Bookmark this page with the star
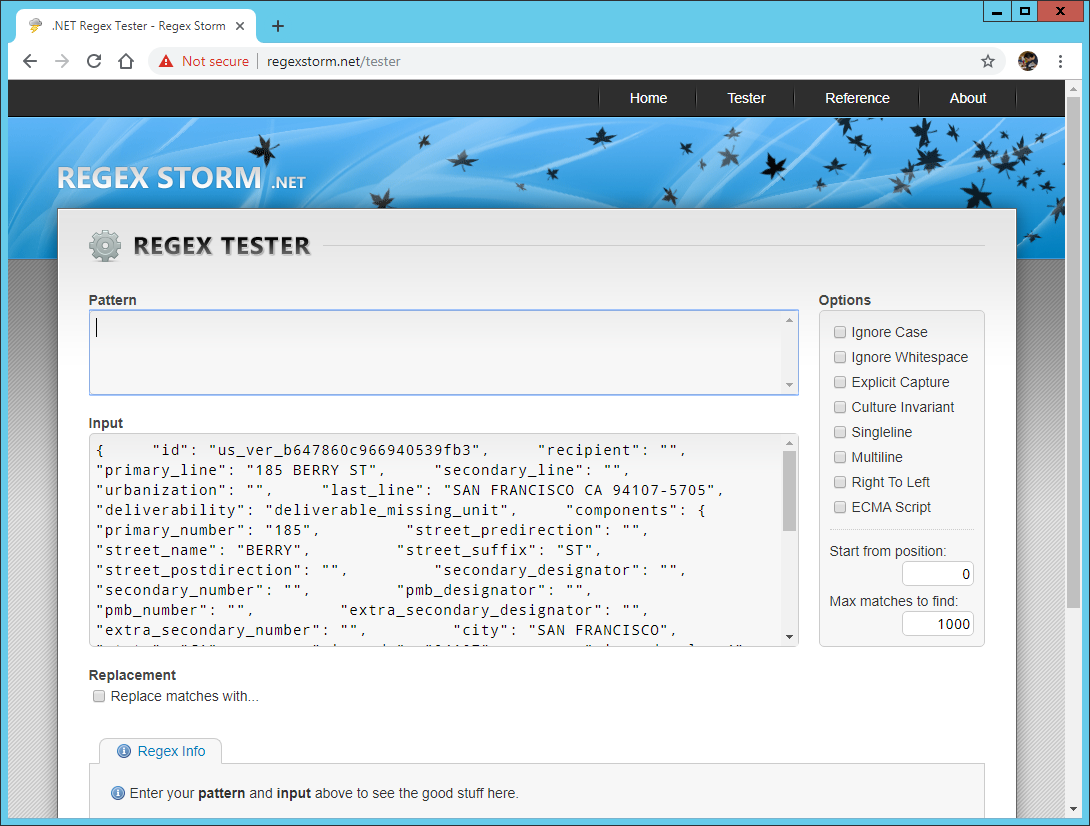The width and height of the screenshot is (1090, 826). point(988,61)
